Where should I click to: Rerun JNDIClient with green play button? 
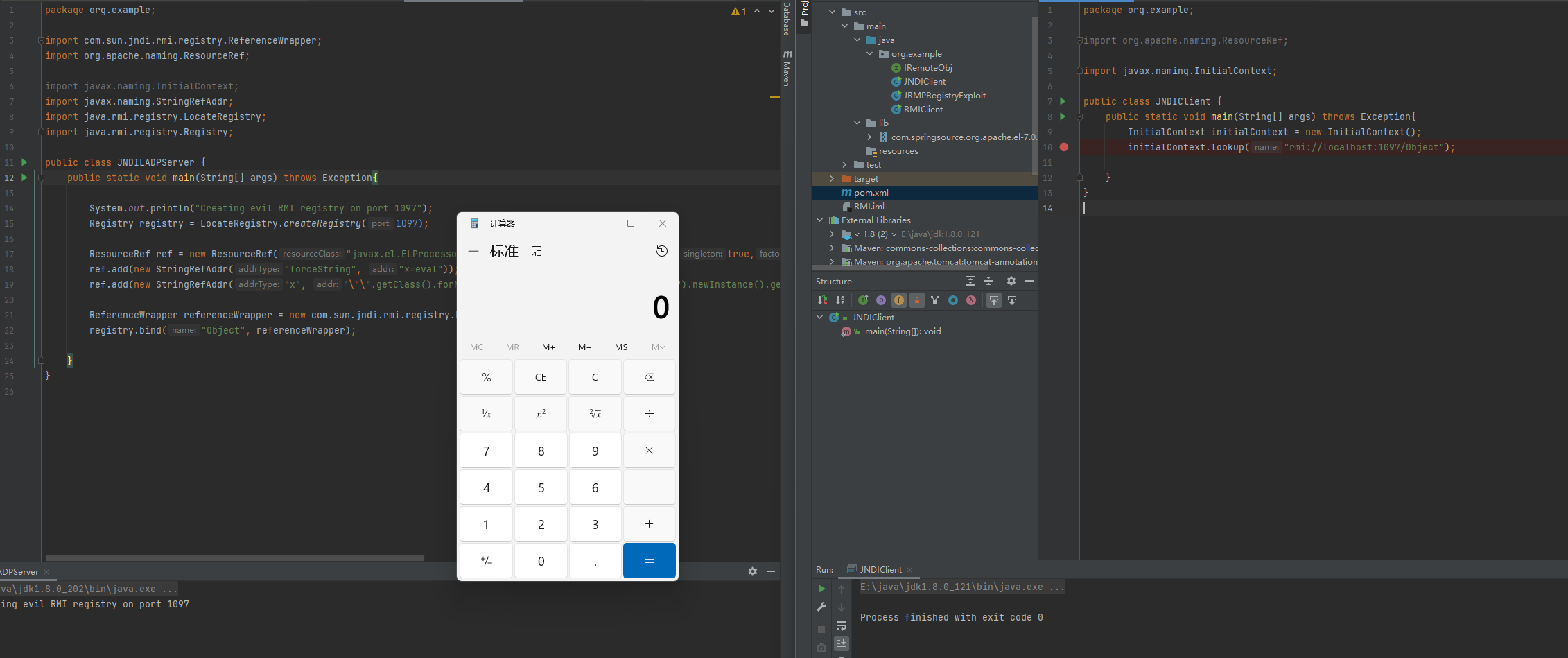point(821,589)
